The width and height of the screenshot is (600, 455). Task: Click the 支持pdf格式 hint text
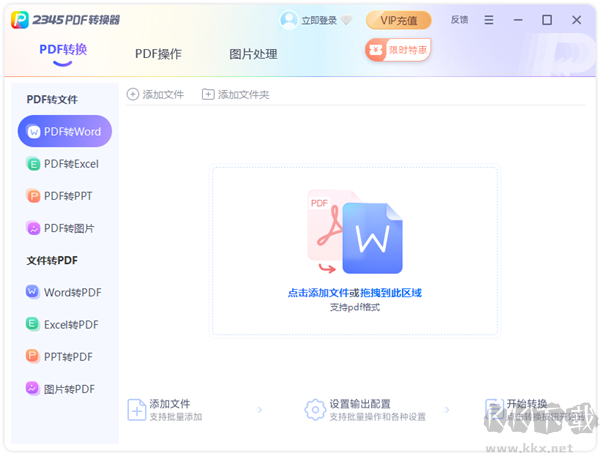355,307
